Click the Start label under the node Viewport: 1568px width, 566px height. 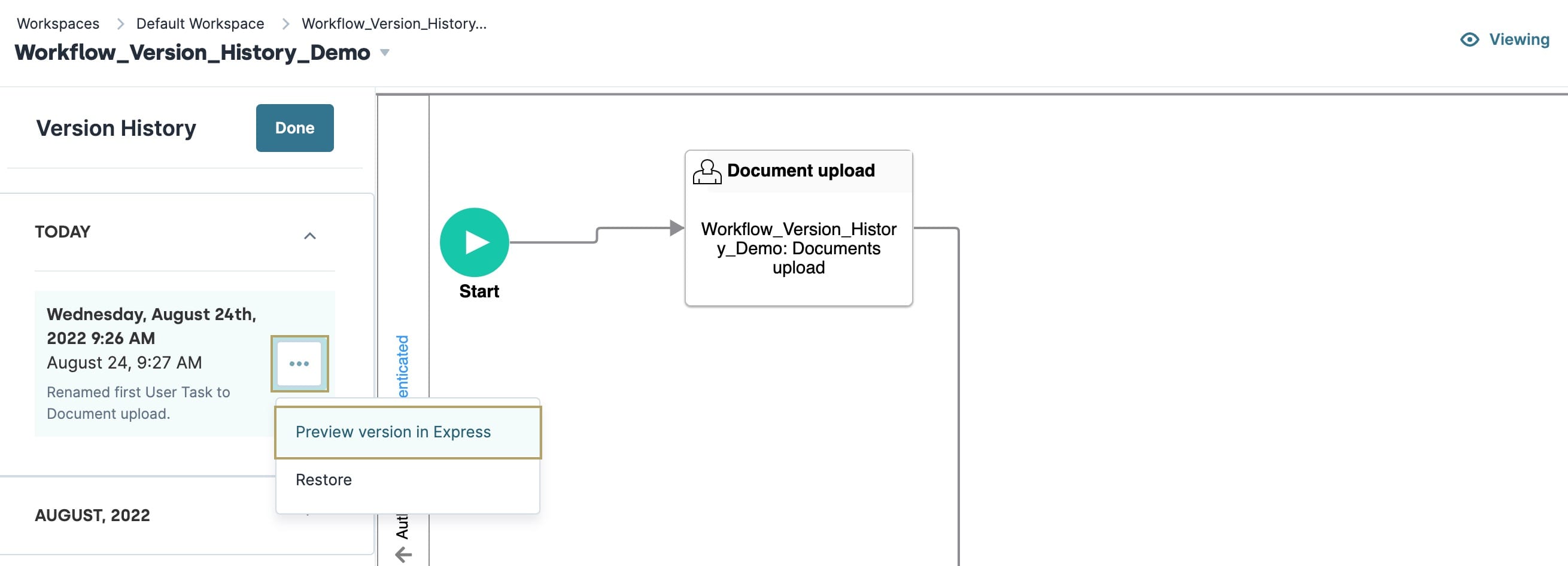point(479,291)
